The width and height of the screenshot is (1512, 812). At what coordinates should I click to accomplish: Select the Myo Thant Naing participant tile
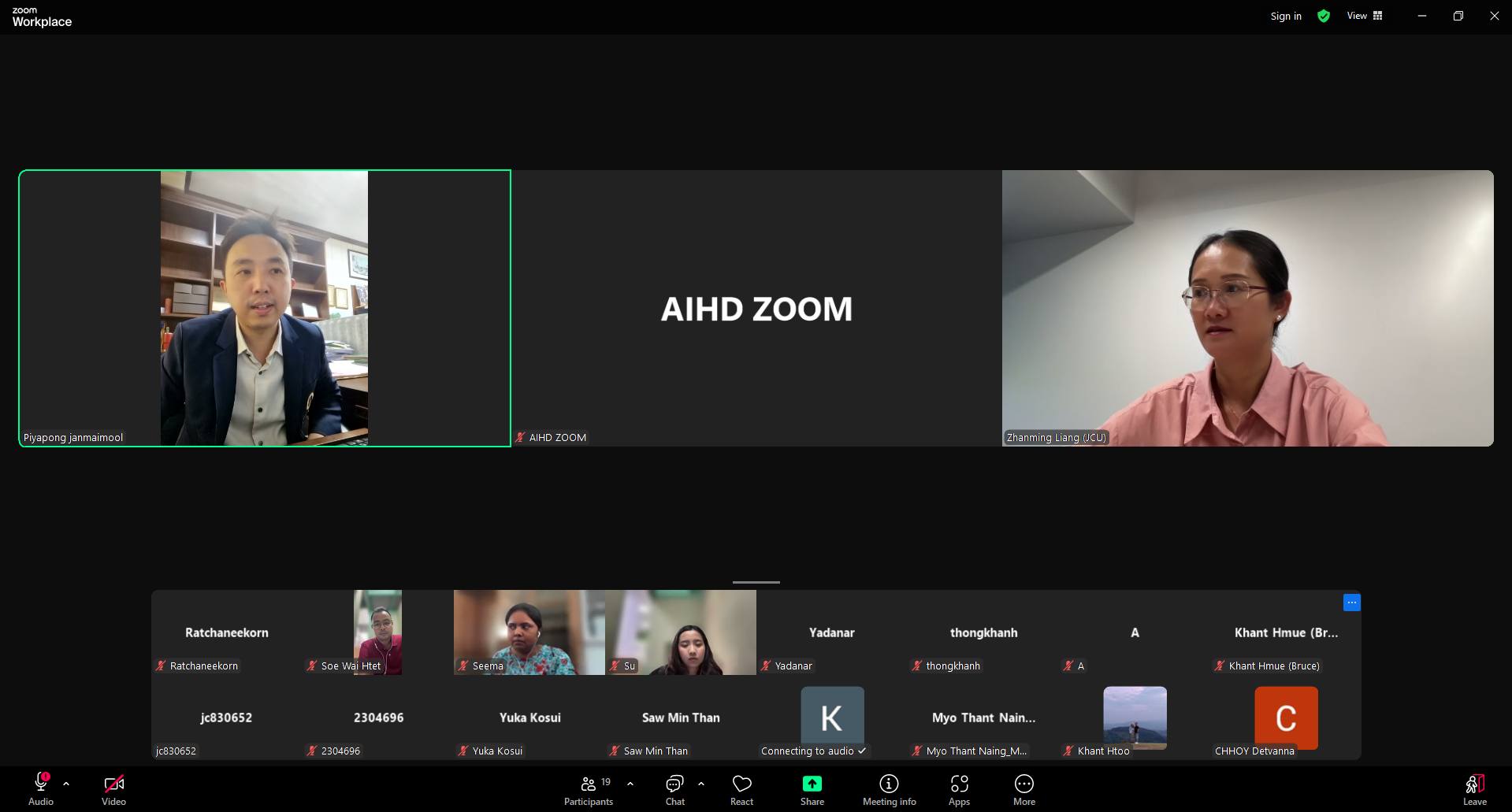tap(983, 717)
